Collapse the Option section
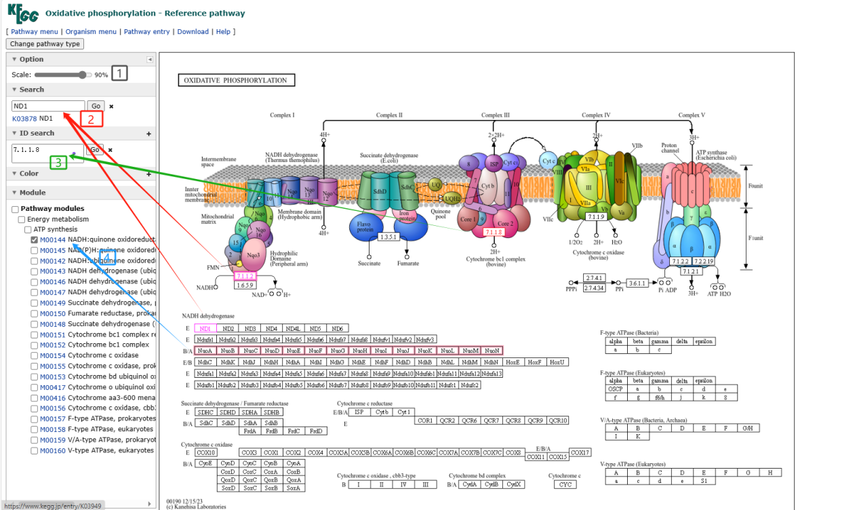Screen dimensions: 859x510 pyautogui.click(x=14, y=59)
